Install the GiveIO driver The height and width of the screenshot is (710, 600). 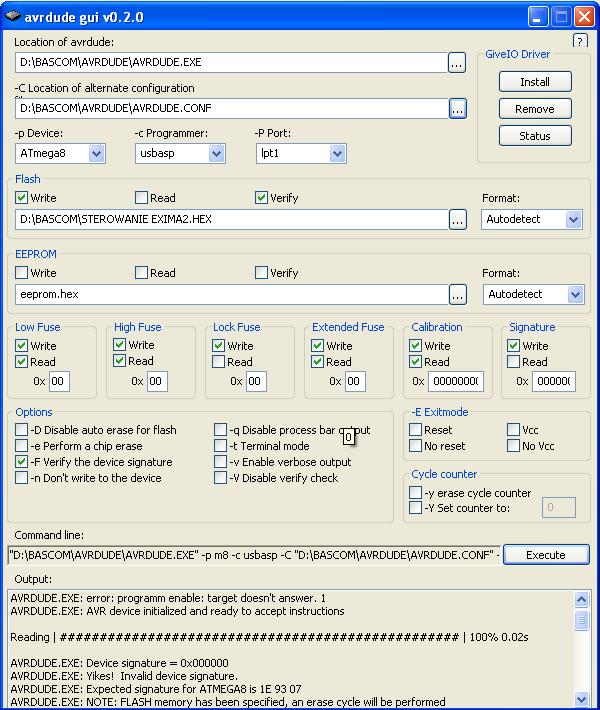click(x=534, y=82)
